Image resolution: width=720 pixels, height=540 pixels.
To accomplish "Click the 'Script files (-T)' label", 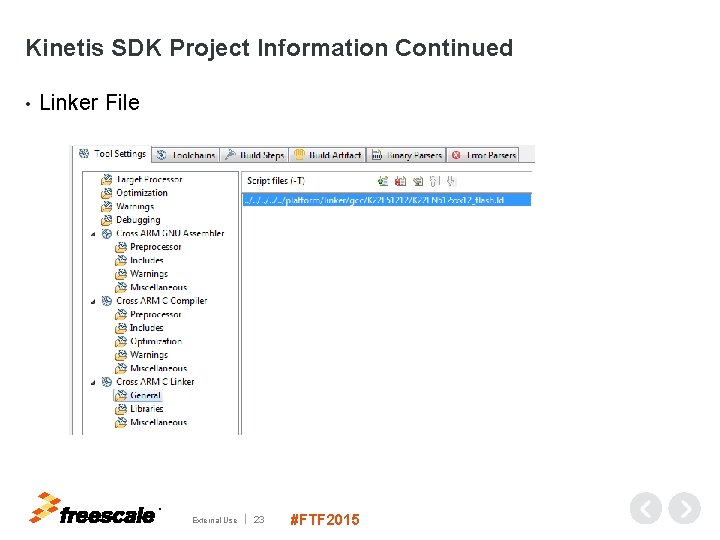I will coord(276,181).
